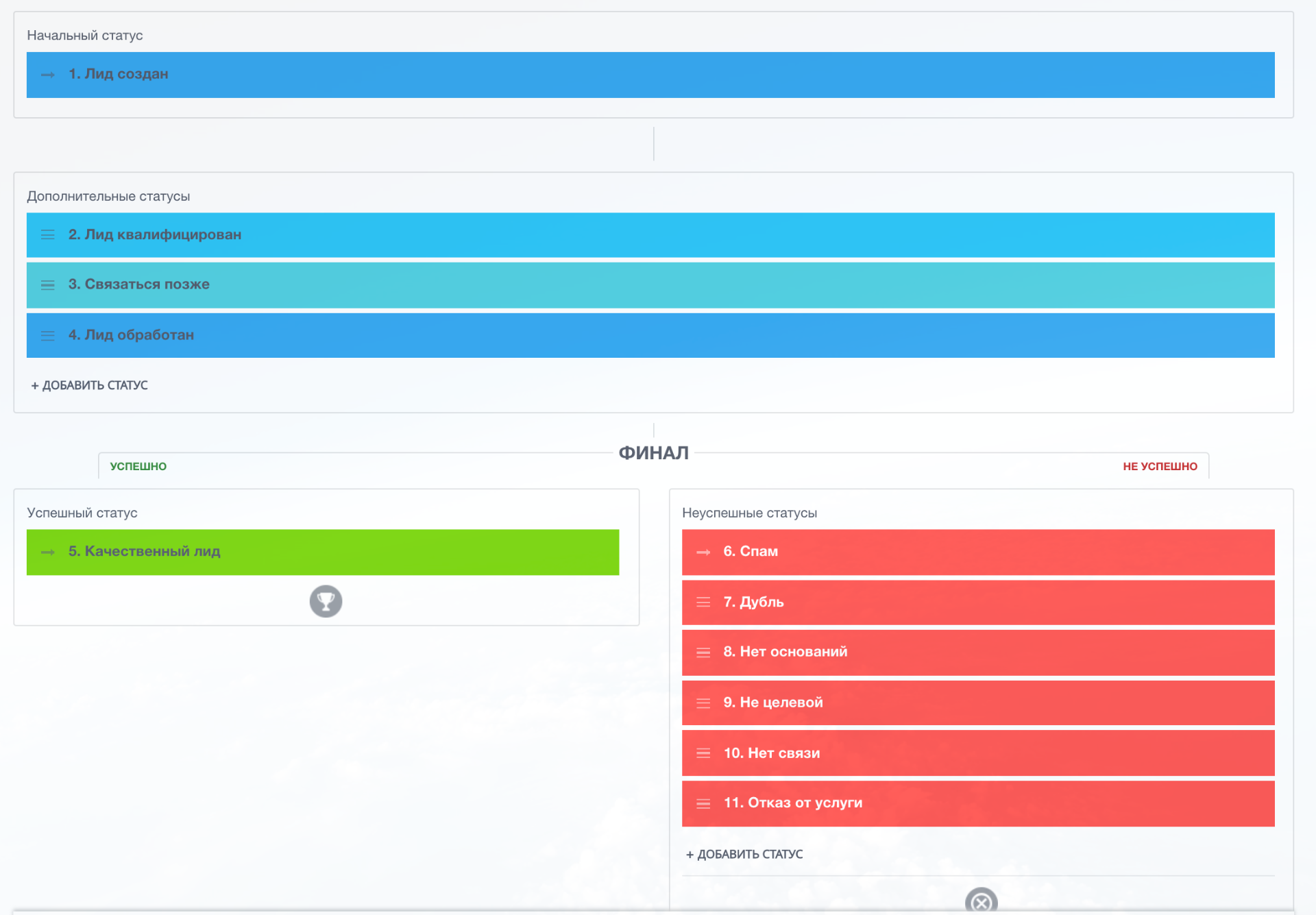Grab drag handle of 'Связаться позже' status
The width and height of the screenshot is (1316, 915).
pyautogui.click(x=48, y=285)
